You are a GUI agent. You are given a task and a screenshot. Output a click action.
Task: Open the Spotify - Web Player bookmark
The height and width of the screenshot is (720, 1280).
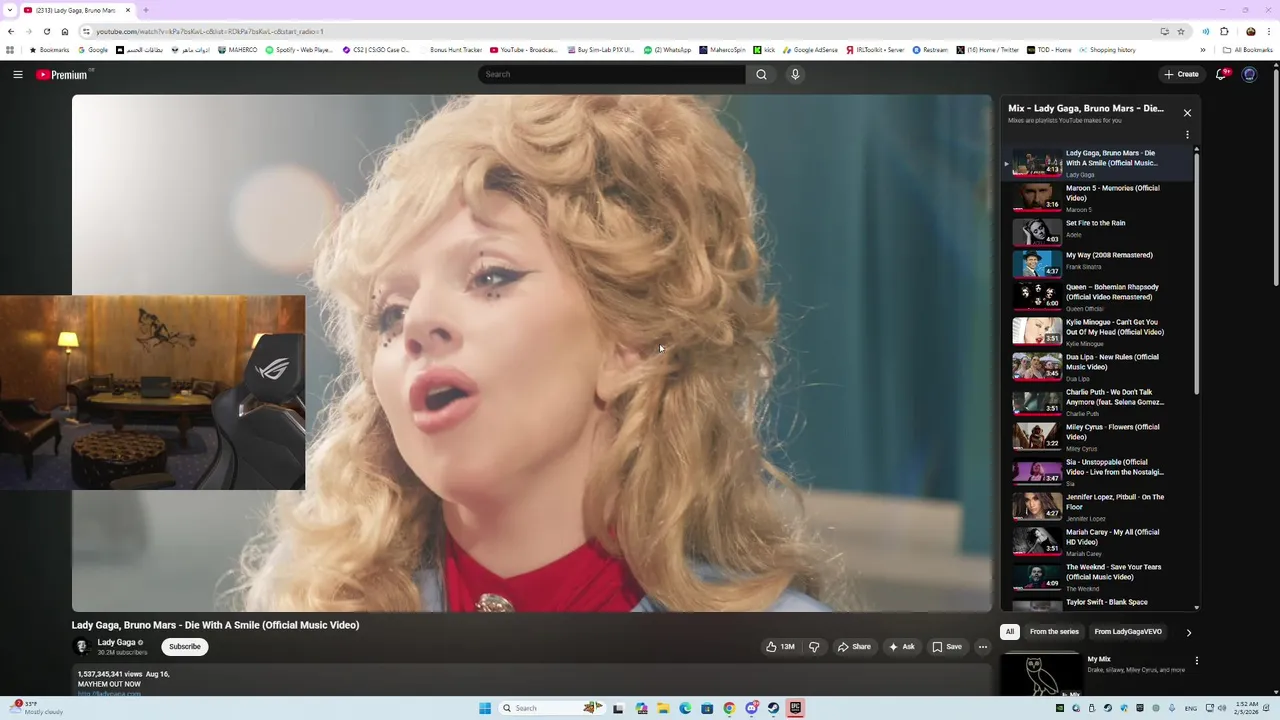coord(299,50)
